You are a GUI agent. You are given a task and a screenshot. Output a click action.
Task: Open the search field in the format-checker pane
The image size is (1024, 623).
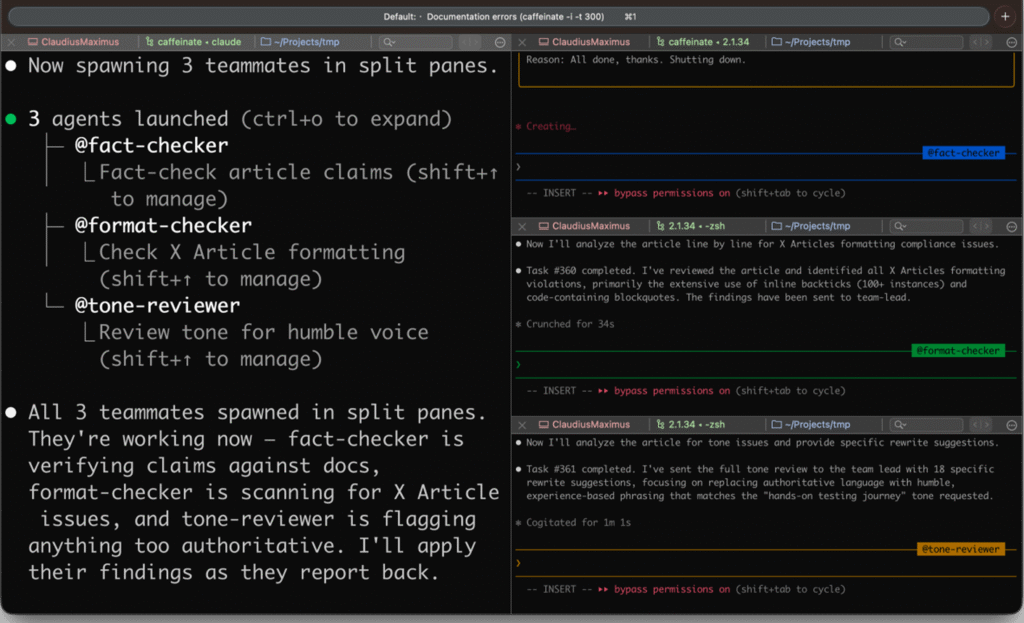927,226
